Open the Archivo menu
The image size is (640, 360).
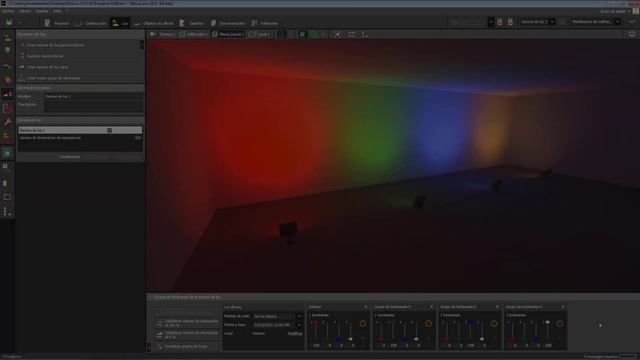(8, 11)
